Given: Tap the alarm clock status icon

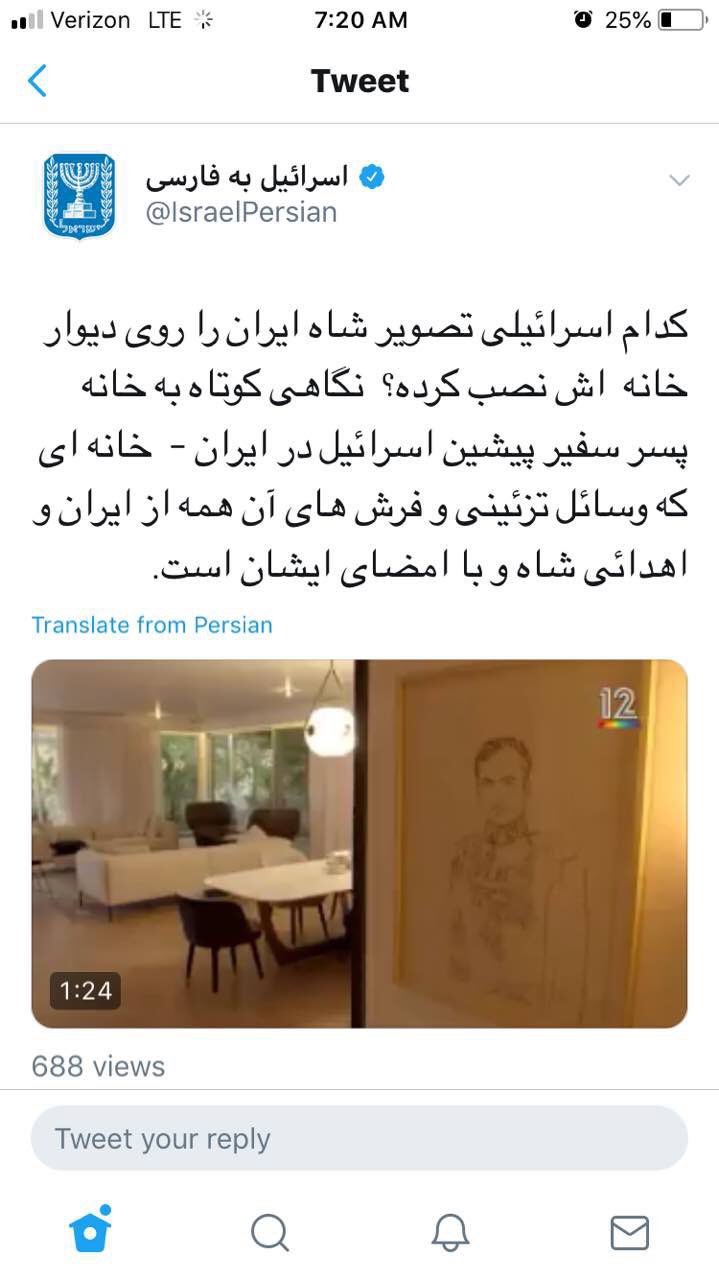Looking at the screenshot, I should coord(584,20).
